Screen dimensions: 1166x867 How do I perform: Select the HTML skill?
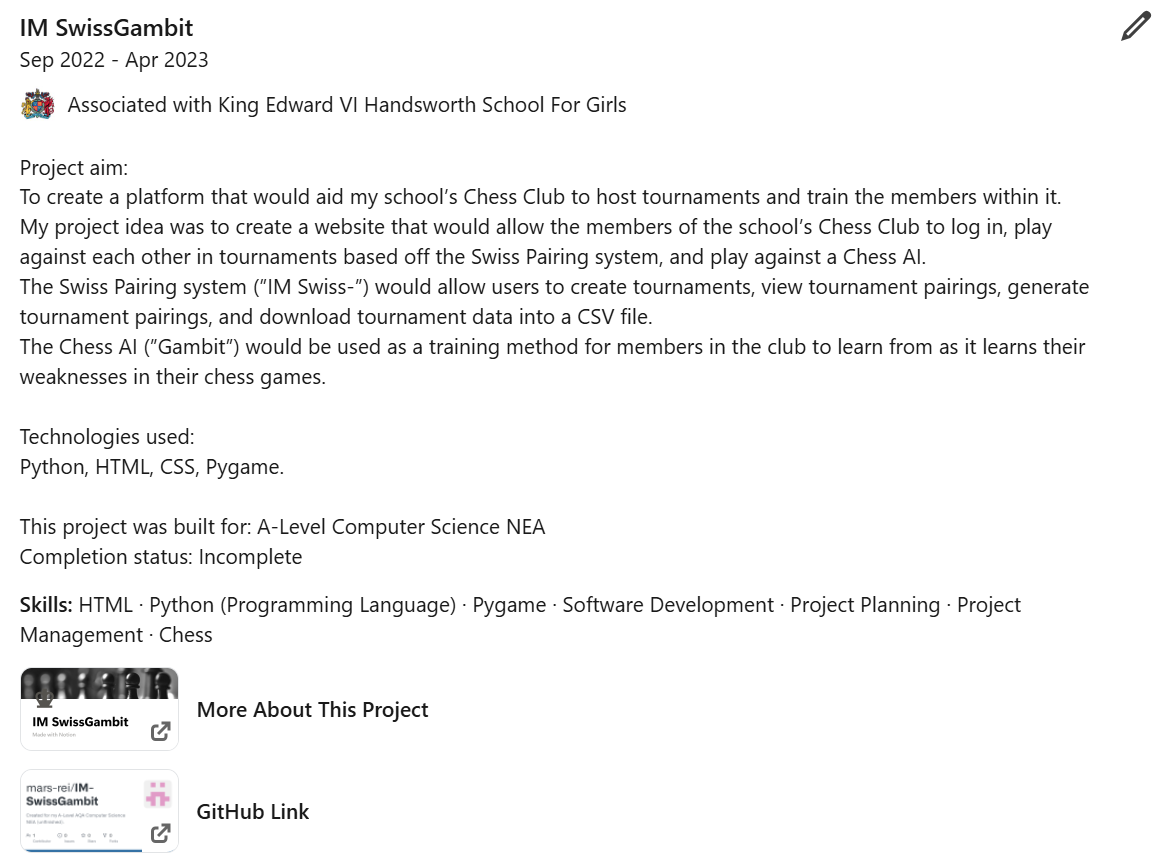pyautogui.click(x=106, y=605)
